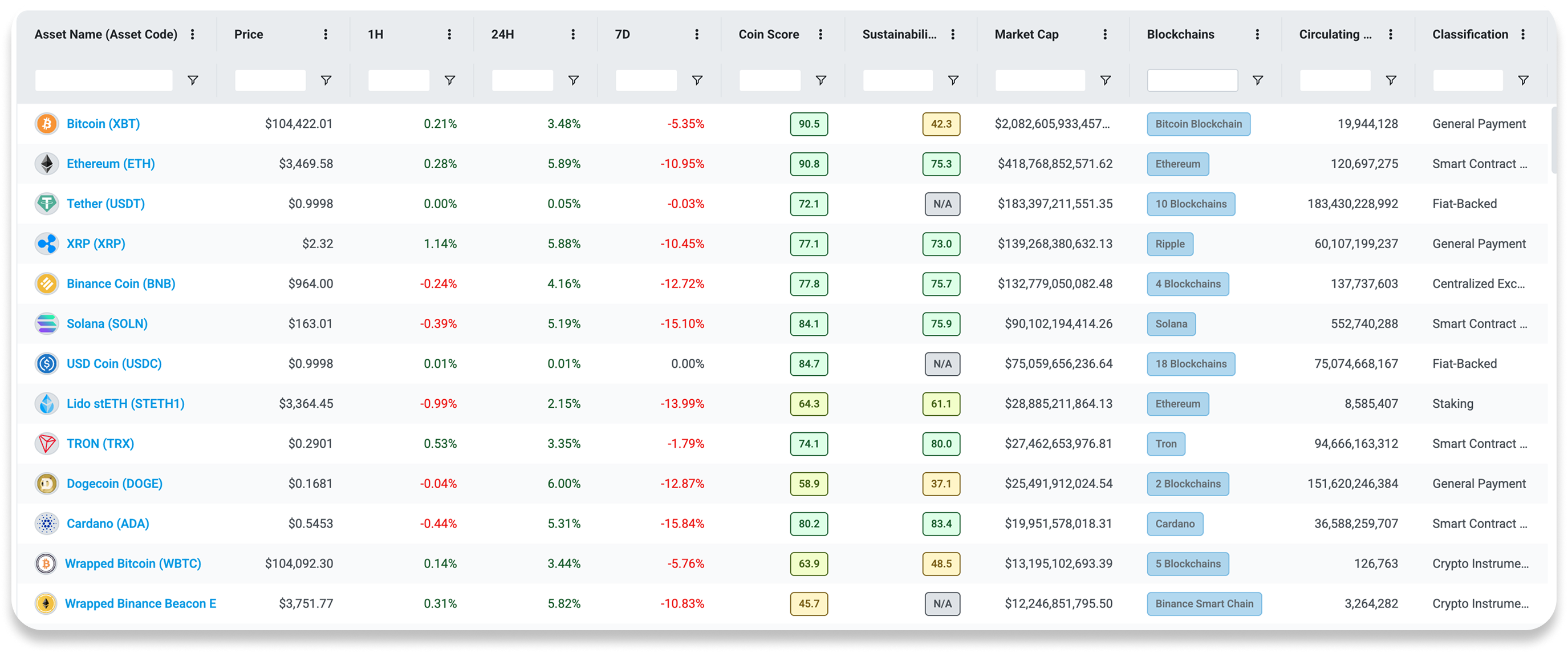Open the Asset Name column menu
1568x653 pixels.
[x=193, y=35]
